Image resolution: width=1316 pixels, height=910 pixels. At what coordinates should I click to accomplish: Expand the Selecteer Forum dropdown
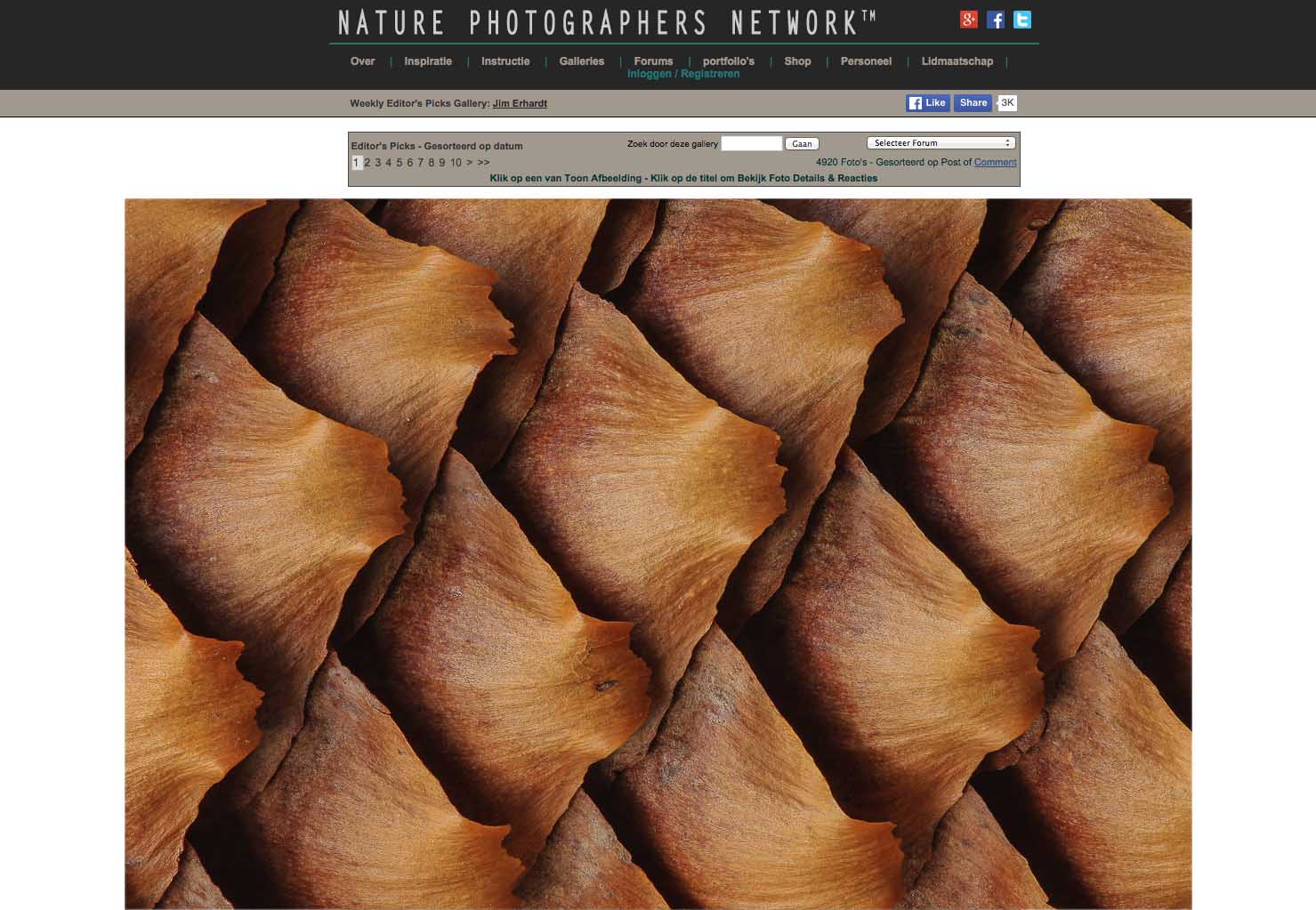[941, 142]
